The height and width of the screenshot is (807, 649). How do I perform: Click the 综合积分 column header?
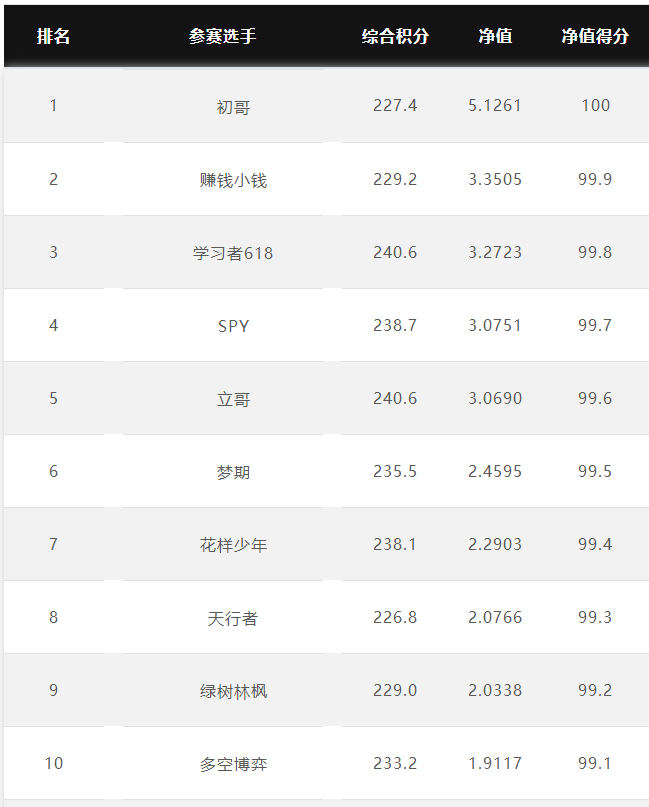[x=395, y=36]
